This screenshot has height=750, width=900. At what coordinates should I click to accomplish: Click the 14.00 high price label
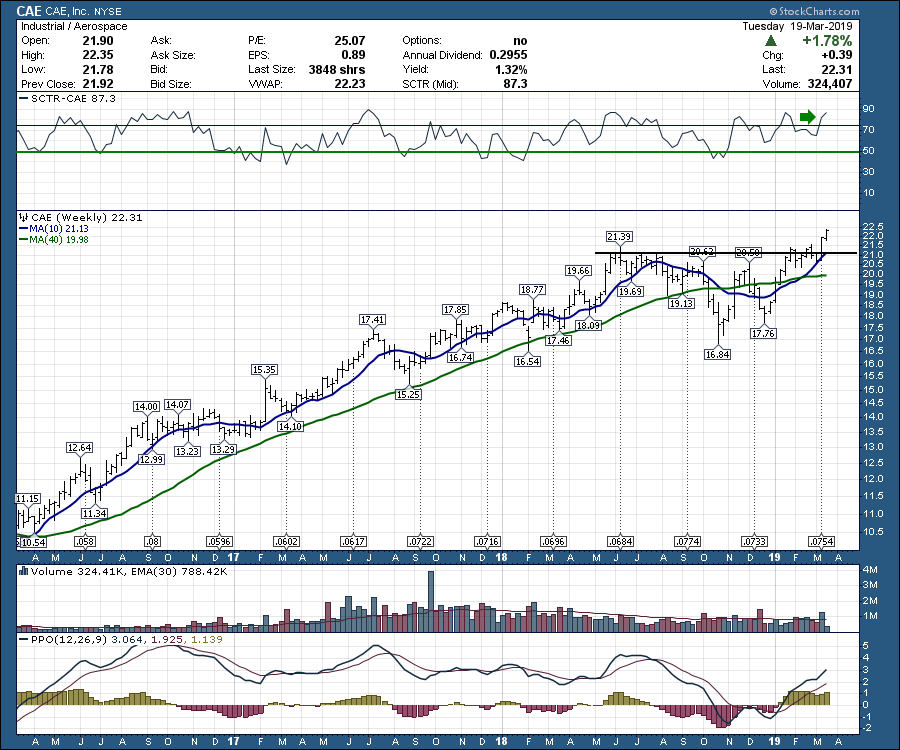click(146, 407)
